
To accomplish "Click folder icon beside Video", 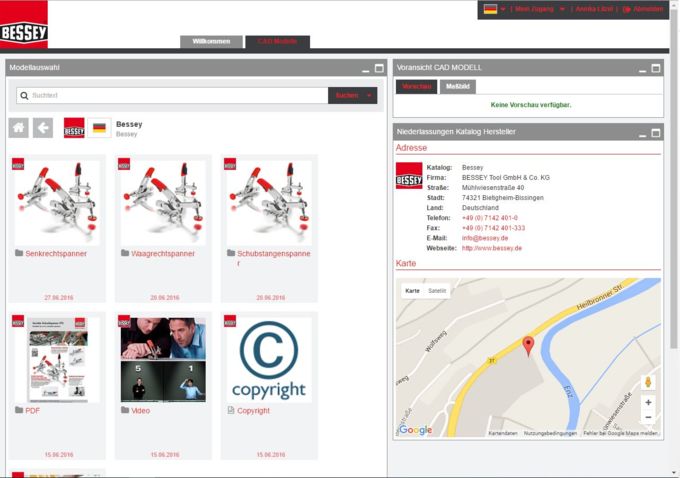I will click(125, 410).
